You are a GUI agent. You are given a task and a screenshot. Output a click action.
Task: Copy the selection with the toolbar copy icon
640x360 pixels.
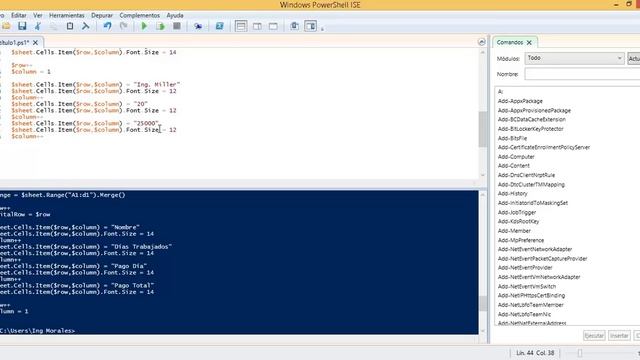(x=53, y=26)
